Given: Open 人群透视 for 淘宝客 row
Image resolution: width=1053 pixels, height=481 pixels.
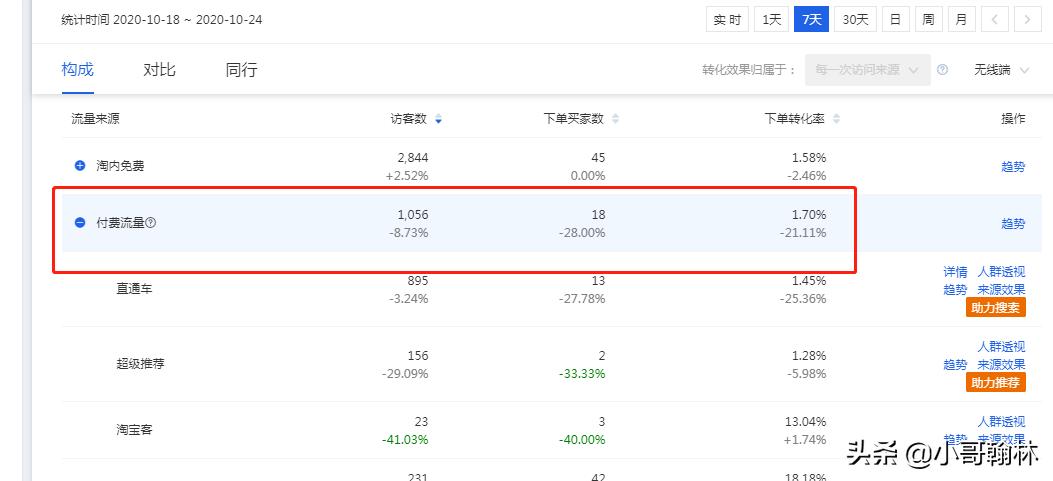Looking at the screenshot, I should click(1001, 422).
